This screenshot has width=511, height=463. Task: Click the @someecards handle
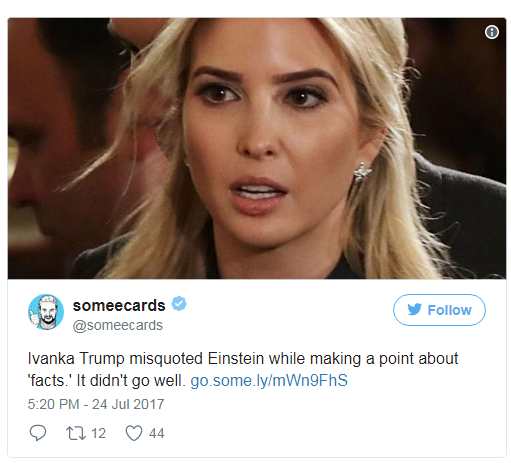tap(118, 325)
